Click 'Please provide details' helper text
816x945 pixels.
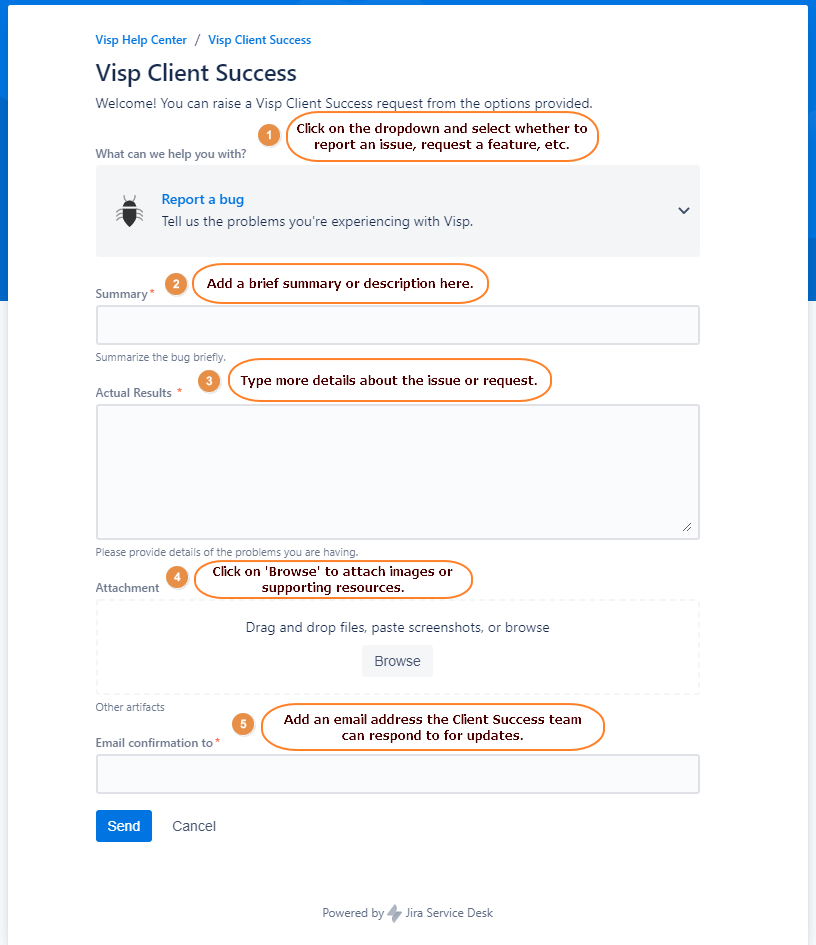[227, 551]
